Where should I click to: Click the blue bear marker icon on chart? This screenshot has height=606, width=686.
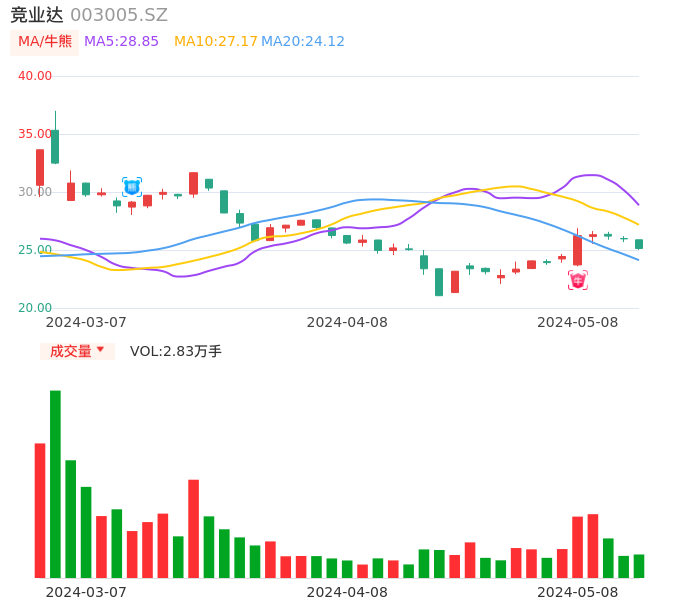pos(132,187)
